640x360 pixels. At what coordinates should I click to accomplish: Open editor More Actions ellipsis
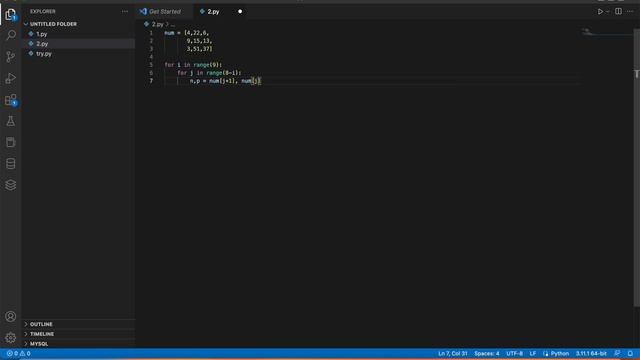tap(630, 11)
